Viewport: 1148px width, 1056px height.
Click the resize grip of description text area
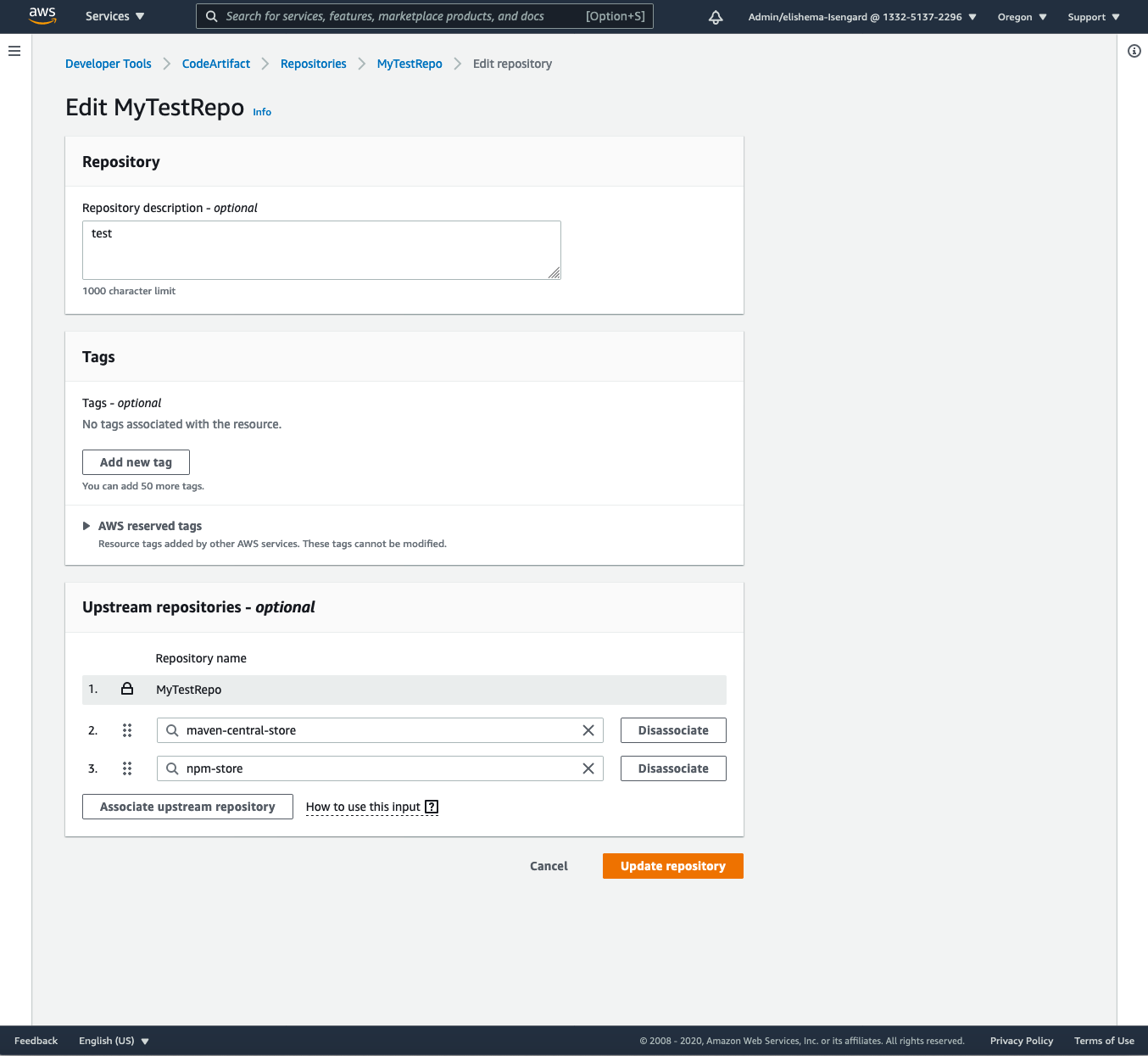pyautogui.click(x=554, y=273)
